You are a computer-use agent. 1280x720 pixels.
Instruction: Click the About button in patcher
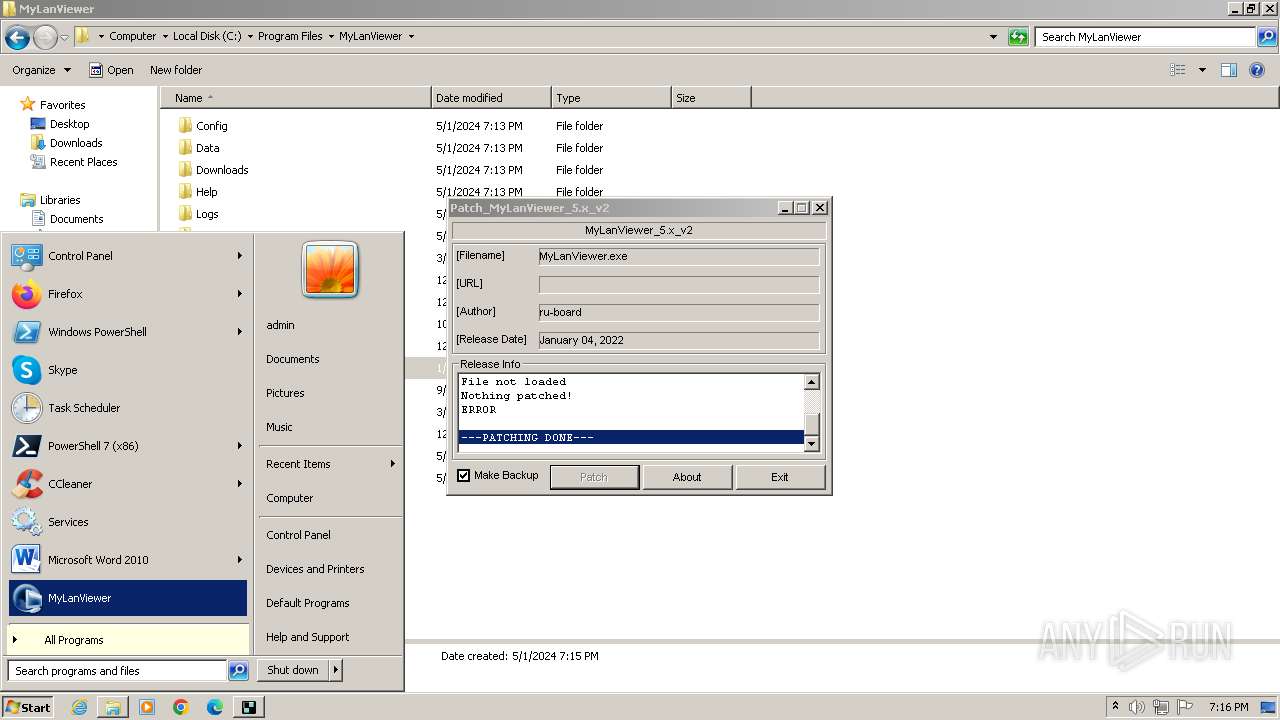click(x=687, y=477)
